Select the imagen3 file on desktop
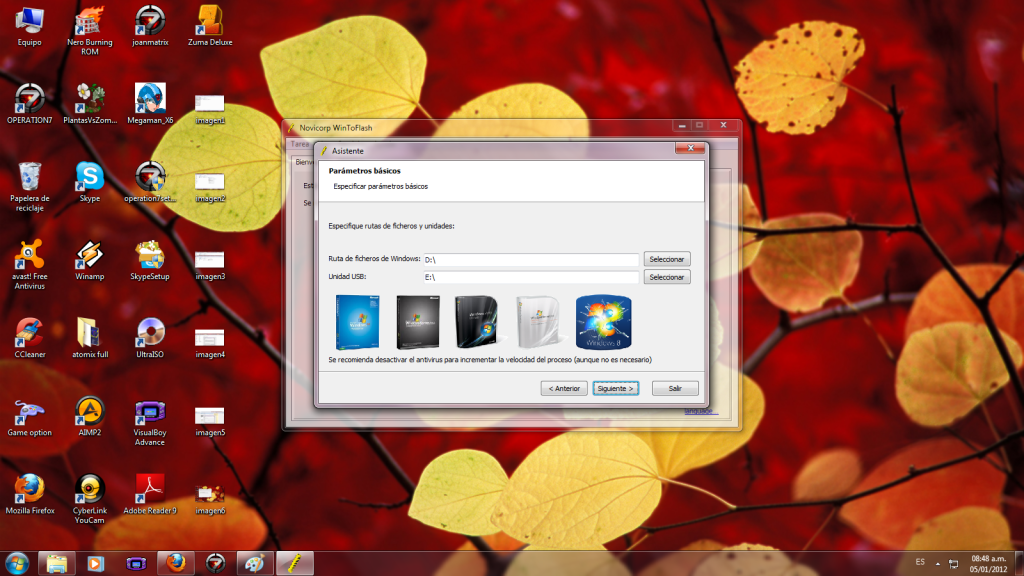Image resolution: width=1024 pixels, height=576 pixels. coord(210,264)
